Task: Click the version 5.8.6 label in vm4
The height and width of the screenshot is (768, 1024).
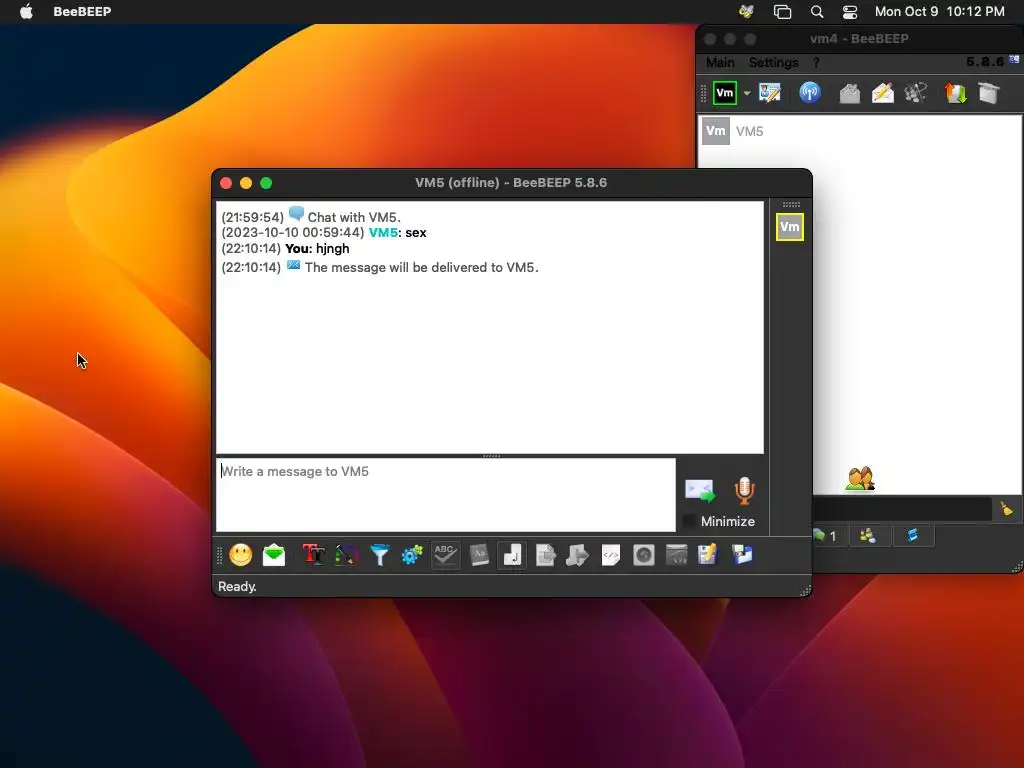Action: coord(985,61)
